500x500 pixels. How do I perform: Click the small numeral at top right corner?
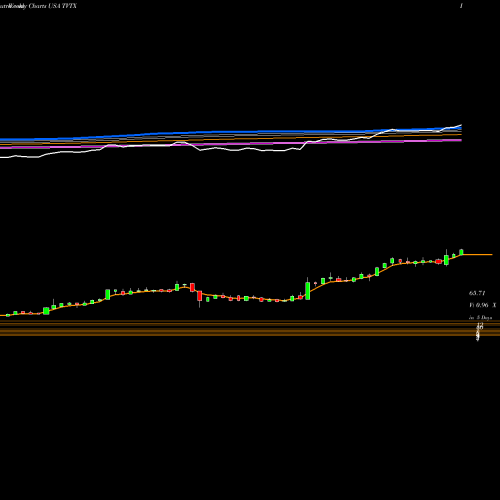[461, 6]
